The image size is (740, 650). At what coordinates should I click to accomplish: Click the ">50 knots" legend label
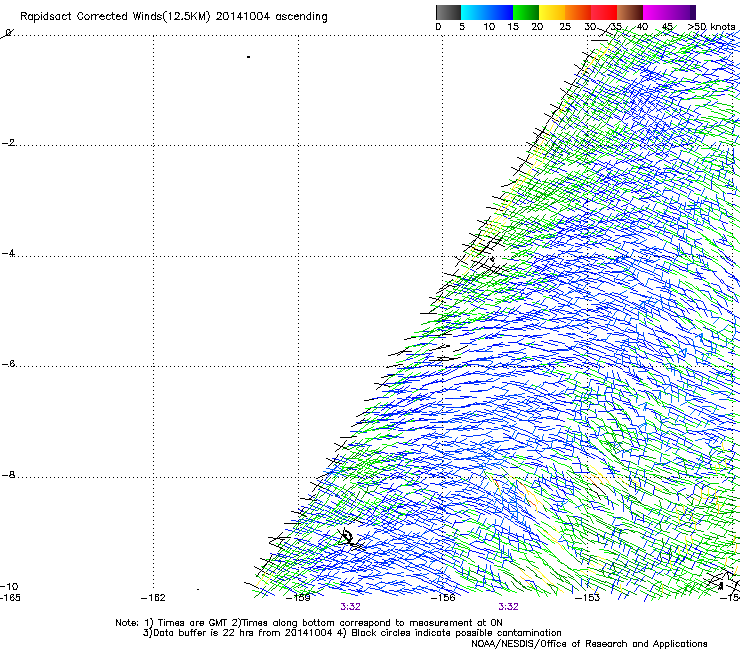[711, 27]
